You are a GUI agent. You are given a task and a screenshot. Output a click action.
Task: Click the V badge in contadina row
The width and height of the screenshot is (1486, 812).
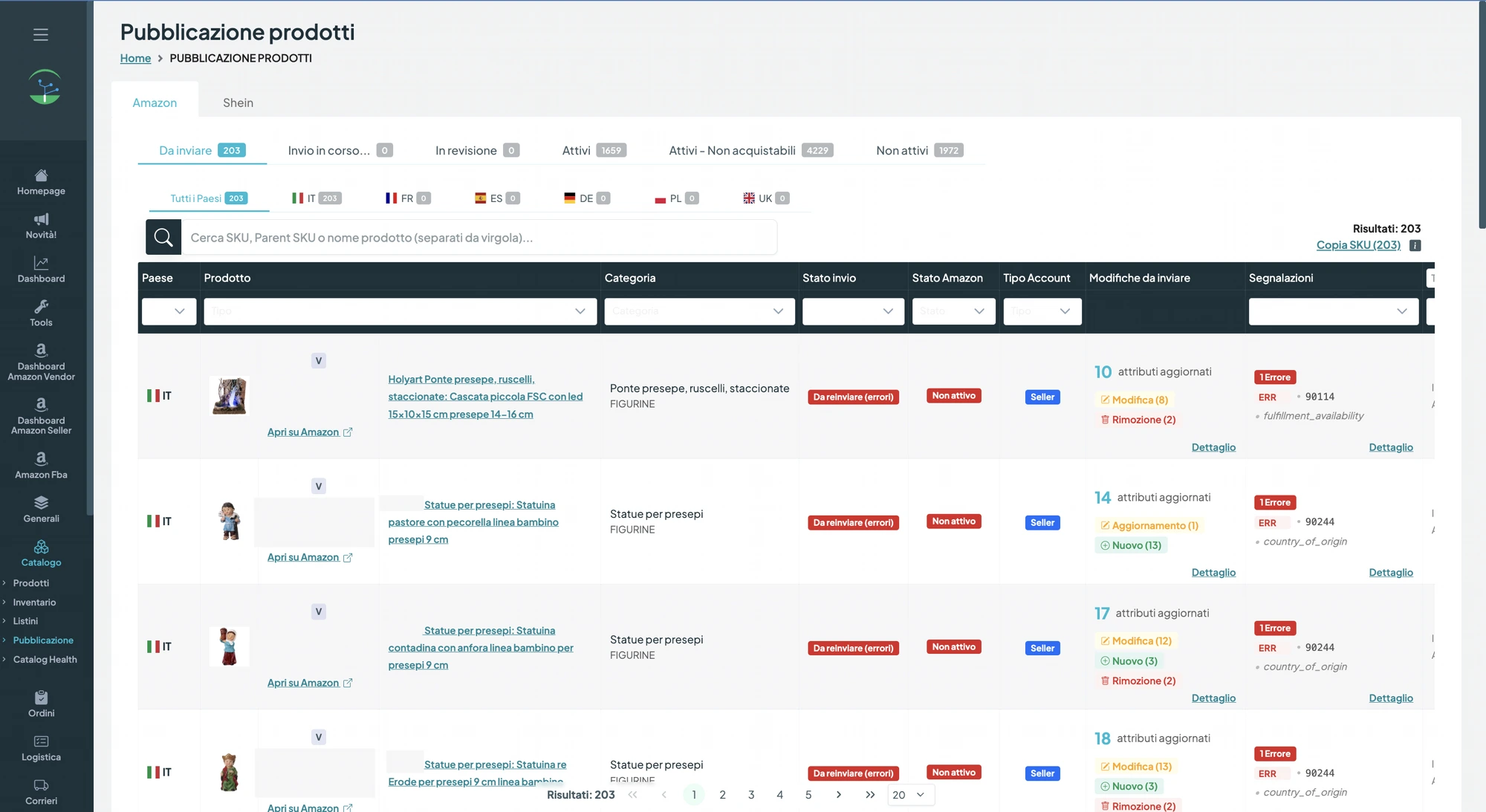pyautogui.click(x=318, y=611)
